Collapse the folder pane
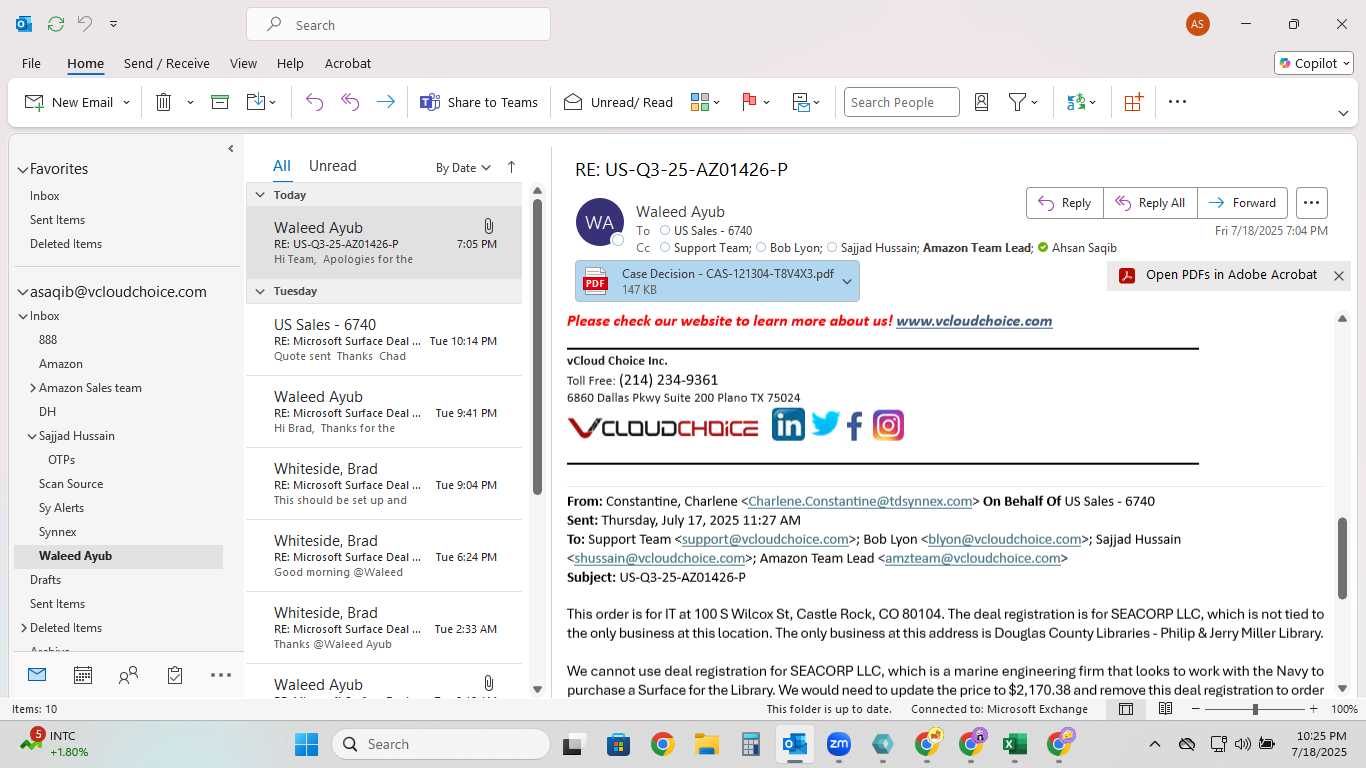The width and height of the screenshot is (1366, 768). click(230, 149)
